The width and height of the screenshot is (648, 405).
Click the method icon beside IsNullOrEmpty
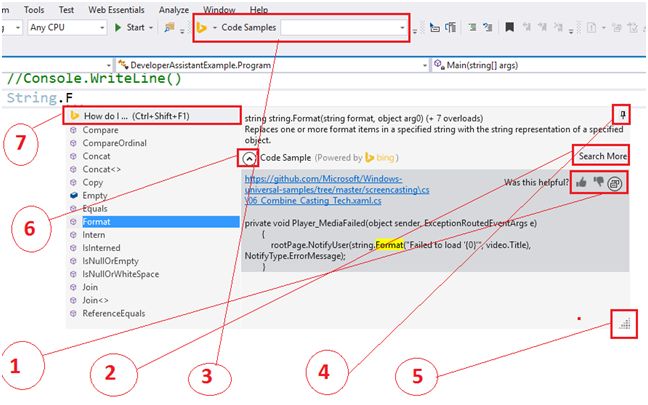coord(73,261)
